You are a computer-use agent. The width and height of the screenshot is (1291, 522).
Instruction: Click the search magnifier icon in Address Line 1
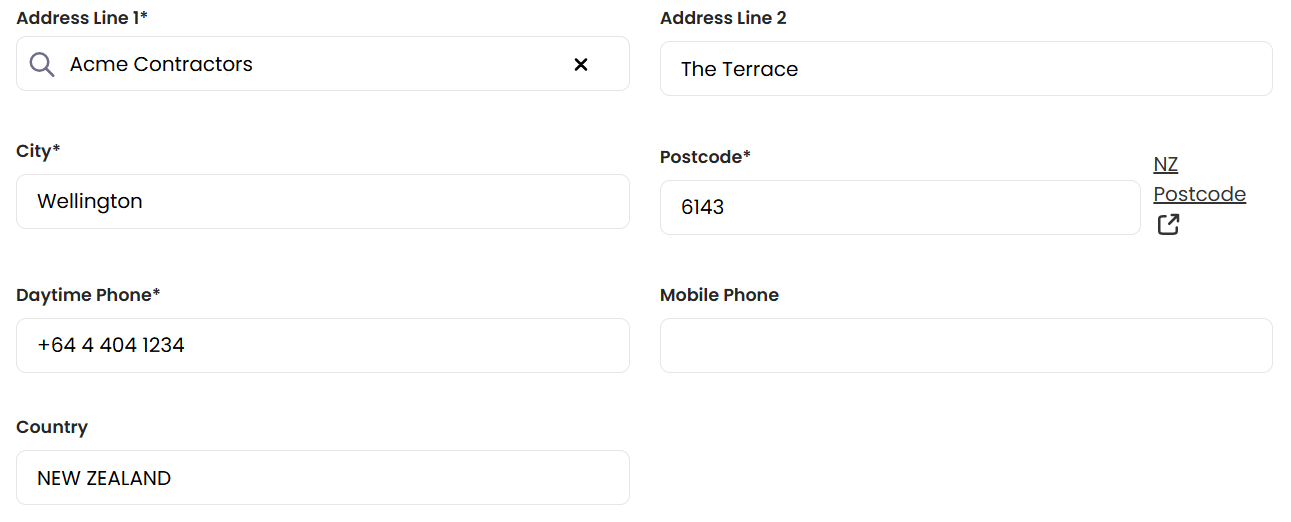click(42, 65)
